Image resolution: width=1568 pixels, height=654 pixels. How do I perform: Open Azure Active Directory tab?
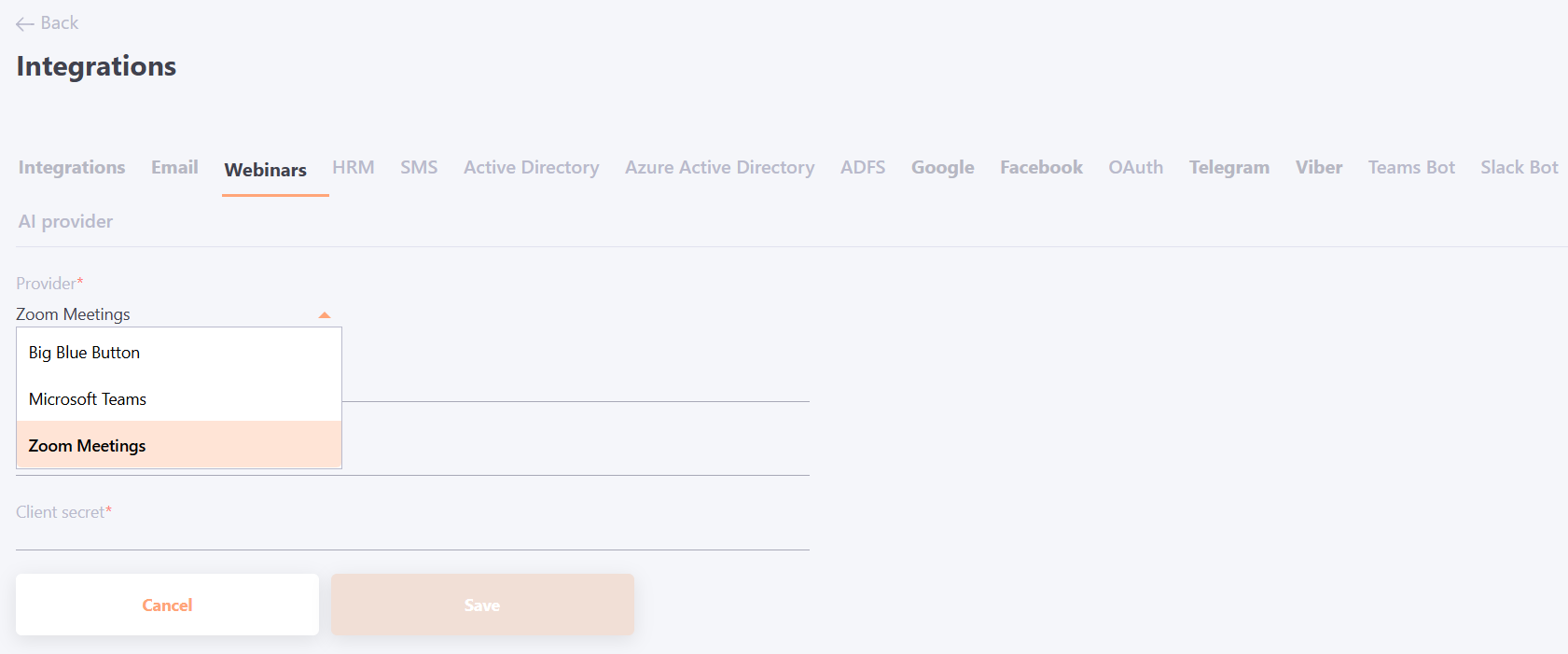[719, 168]
